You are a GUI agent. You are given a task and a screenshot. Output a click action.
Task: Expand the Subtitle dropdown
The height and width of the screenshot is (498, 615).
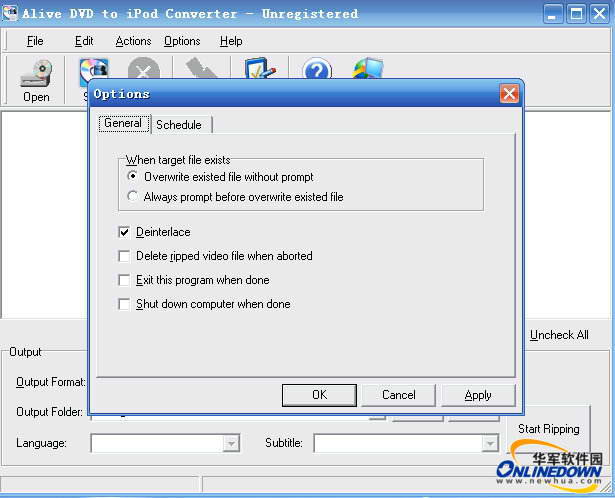coord(489,443)
